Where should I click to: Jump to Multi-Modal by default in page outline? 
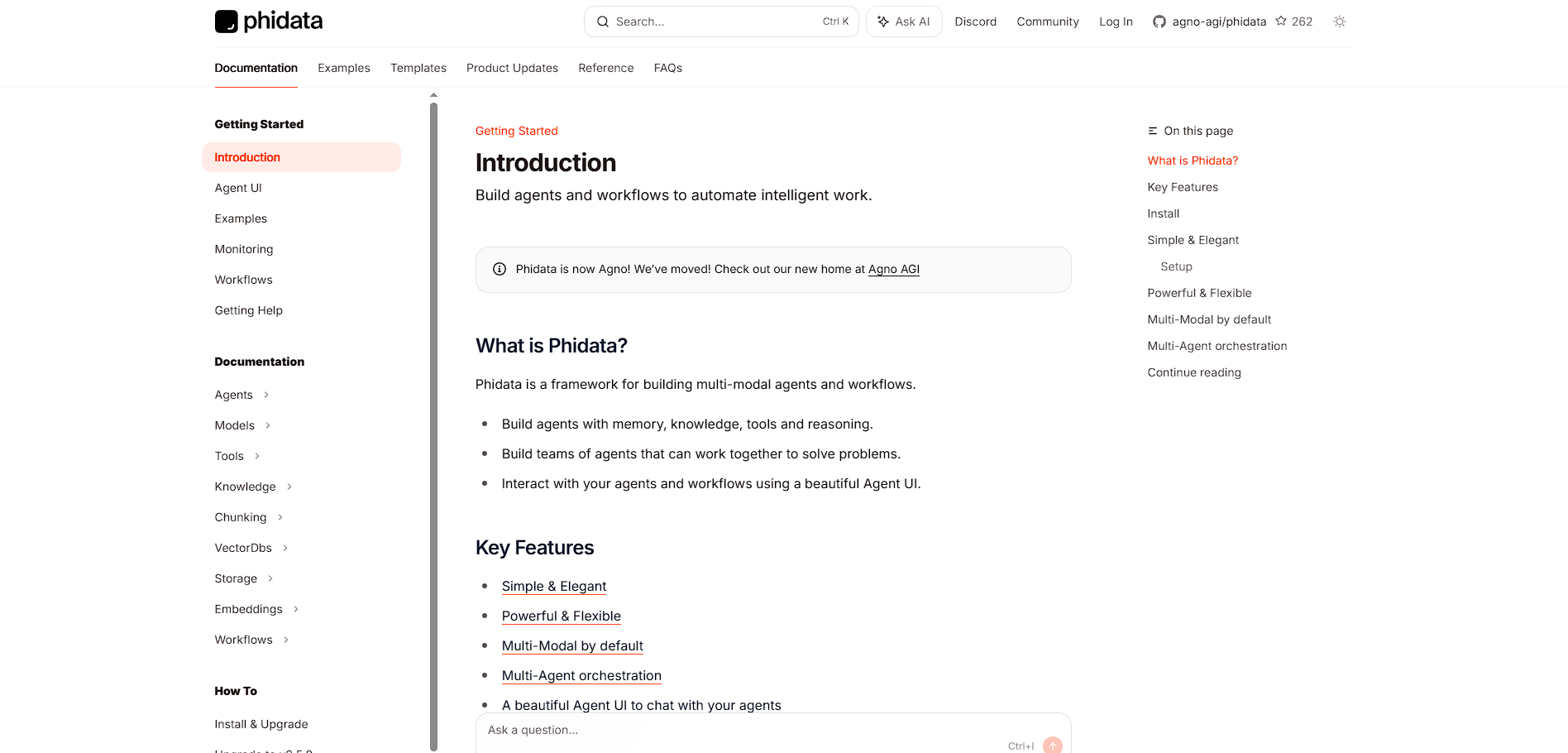click(1209, 319)
